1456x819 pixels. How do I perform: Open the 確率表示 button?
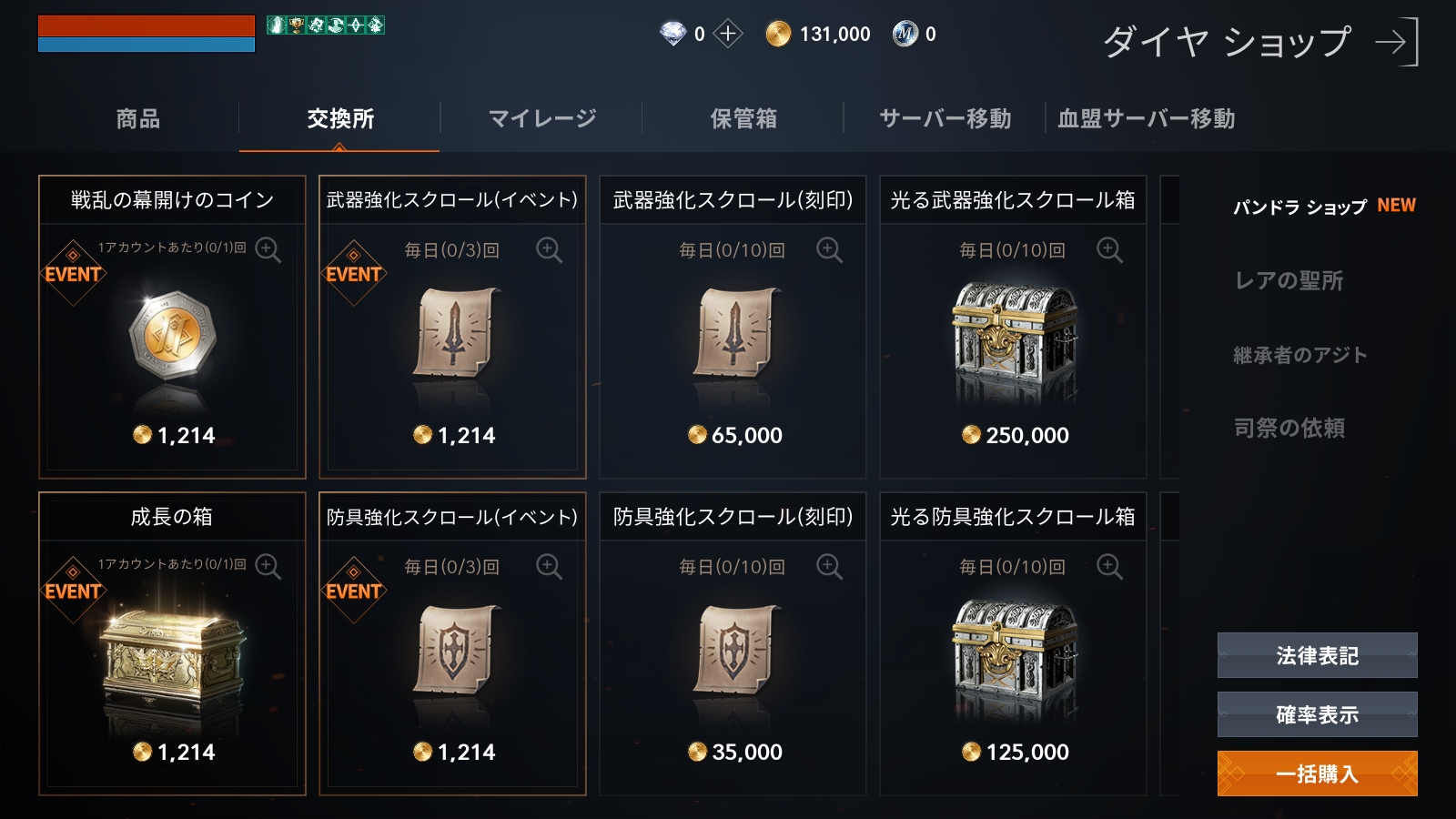tap(1317, 714)
